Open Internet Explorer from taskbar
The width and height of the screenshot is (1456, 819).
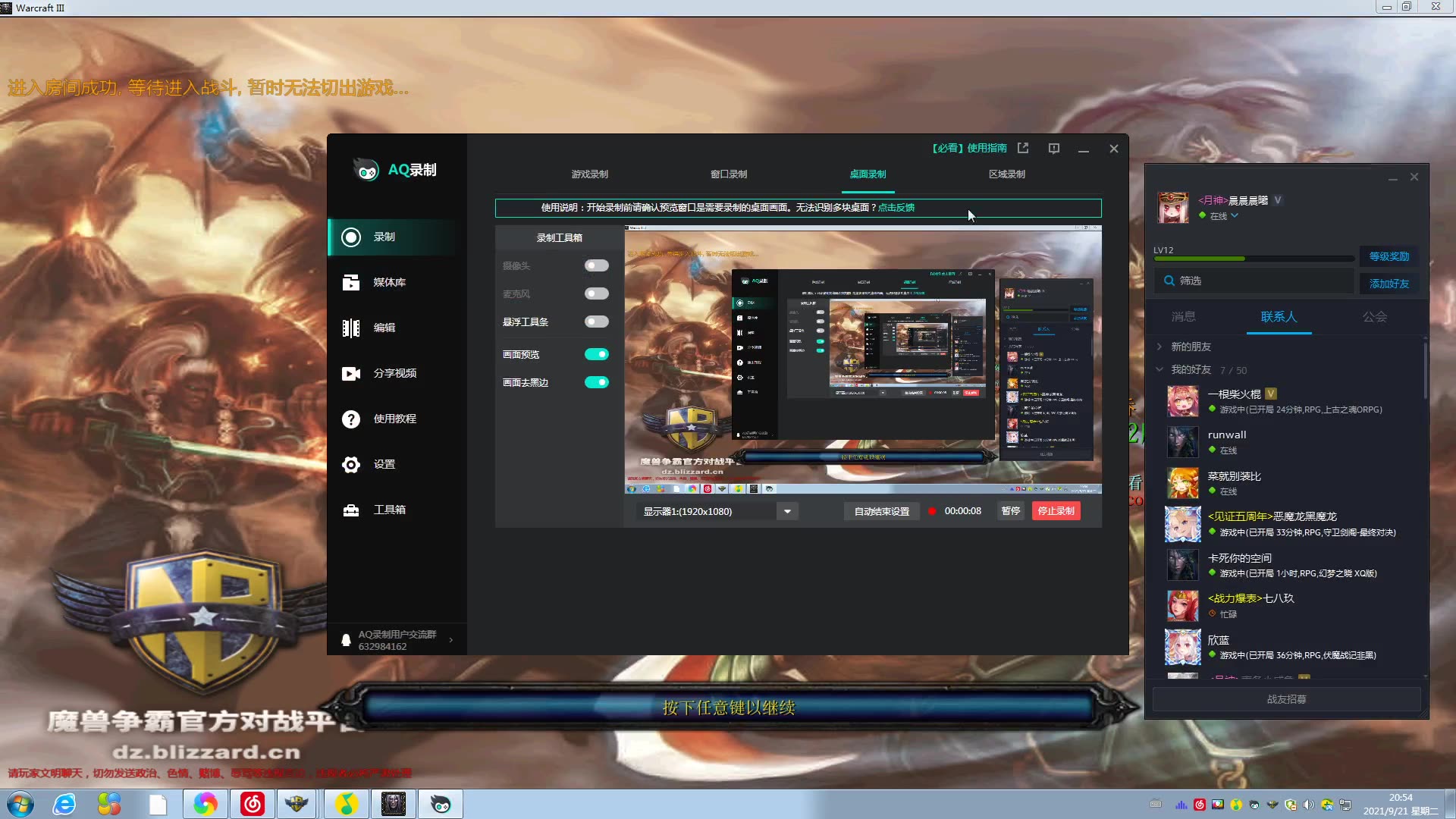pyautogui.click(x=64, y=804)
